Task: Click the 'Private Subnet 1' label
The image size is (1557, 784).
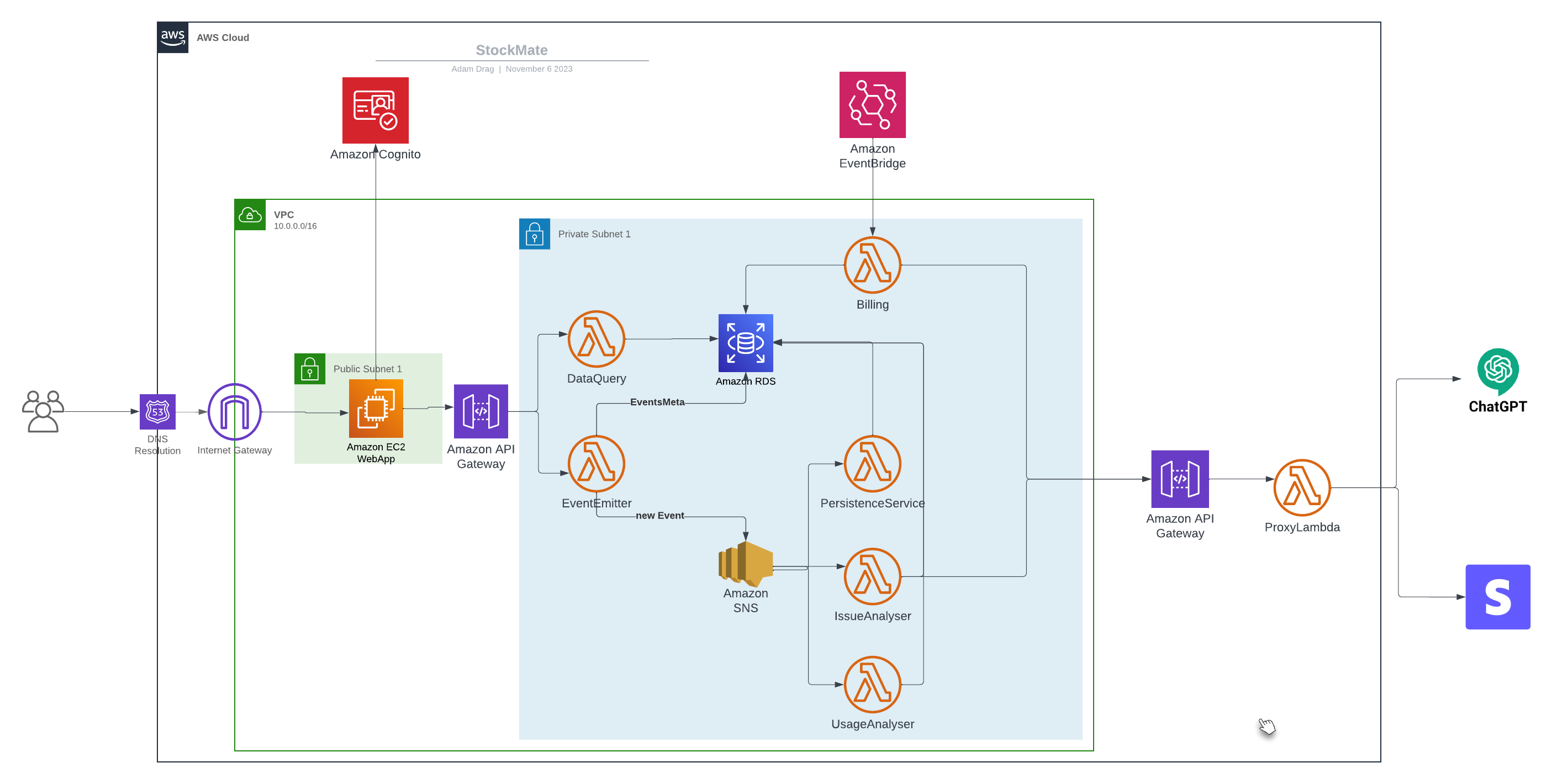Action: coord(594,234)
